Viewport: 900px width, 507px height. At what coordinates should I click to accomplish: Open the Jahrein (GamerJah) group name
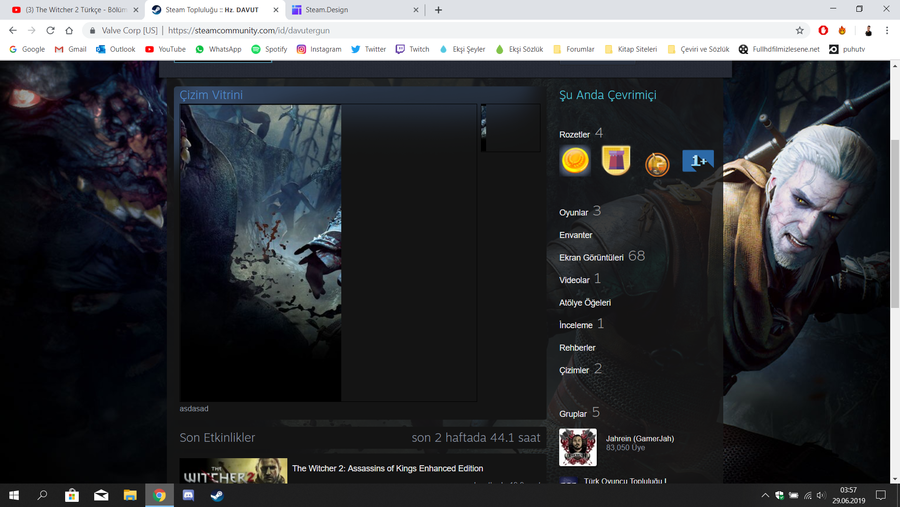click(640, 439)
